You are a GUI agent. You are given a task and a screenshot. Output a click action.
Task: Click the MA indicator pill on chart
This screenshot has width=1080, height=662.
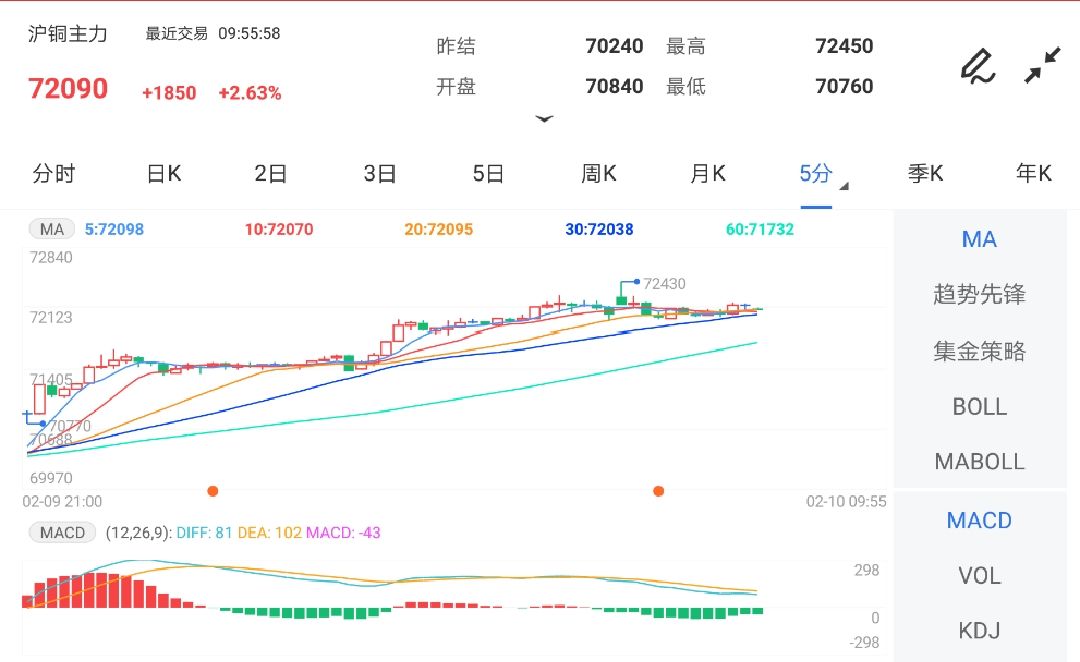click(x=52, y=229)
